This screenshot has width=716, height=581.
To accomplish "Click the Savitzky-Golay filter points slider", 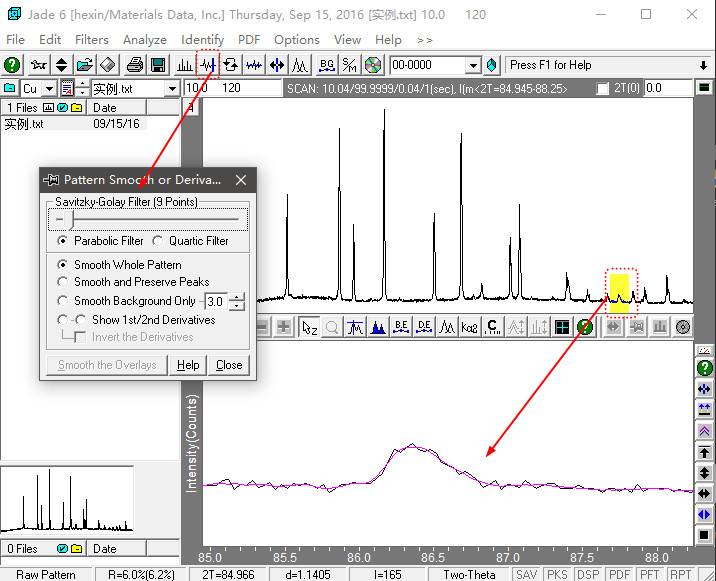I will (148, 220).
